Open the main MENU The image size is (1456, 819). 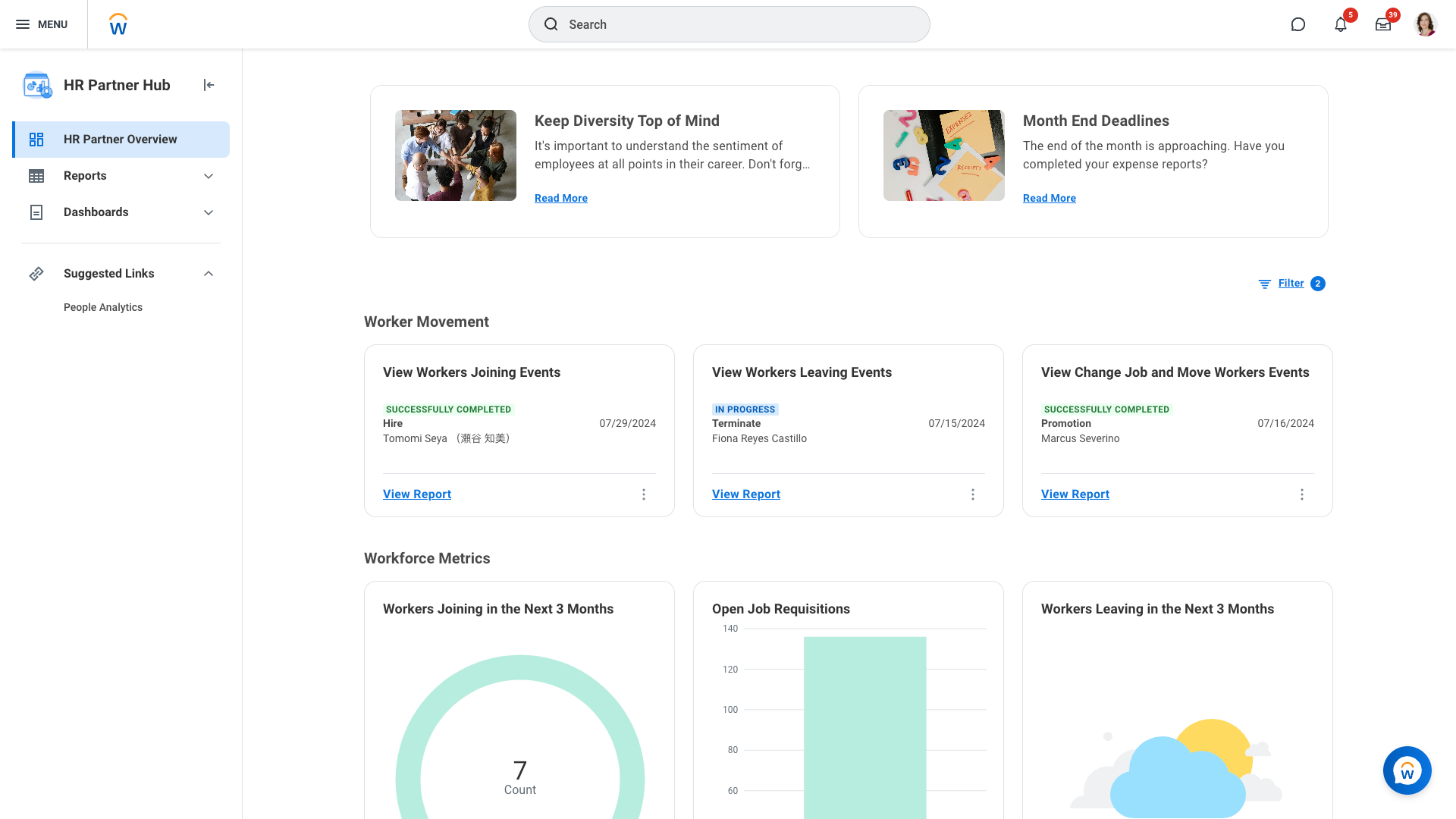coord(42,24)
